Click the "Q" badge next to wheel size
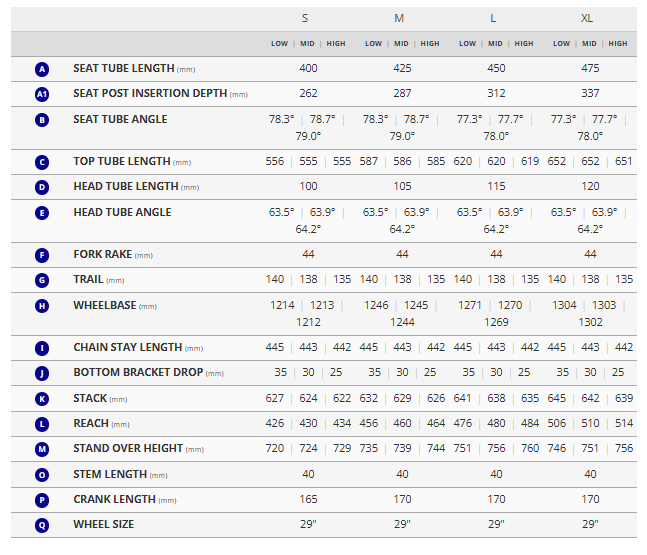 [42, 525]
